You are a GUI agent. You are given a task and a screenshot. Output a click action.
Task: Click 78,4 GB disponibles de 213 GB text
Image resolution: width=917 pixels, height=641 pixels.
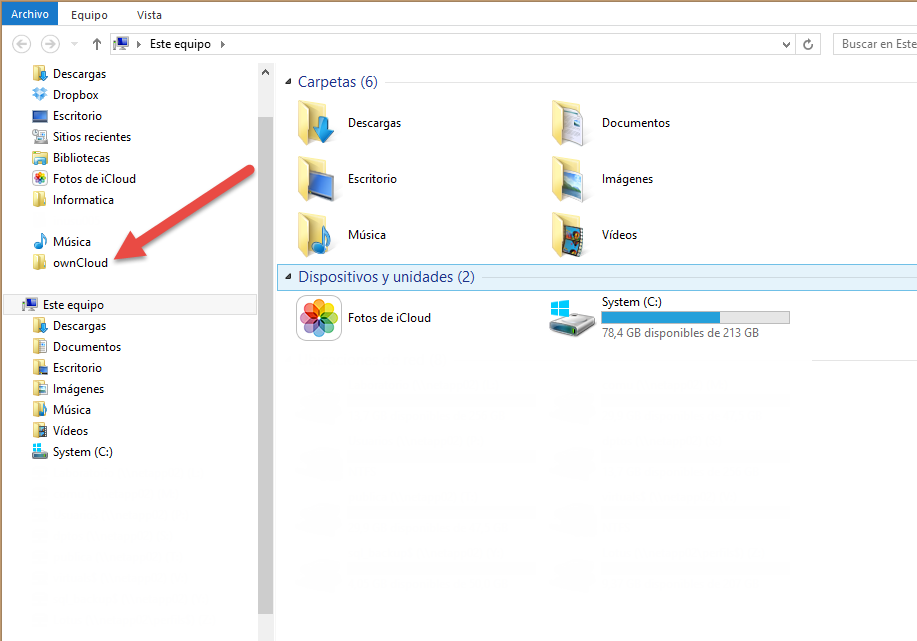pyautogui.click(x=680, y=333)
